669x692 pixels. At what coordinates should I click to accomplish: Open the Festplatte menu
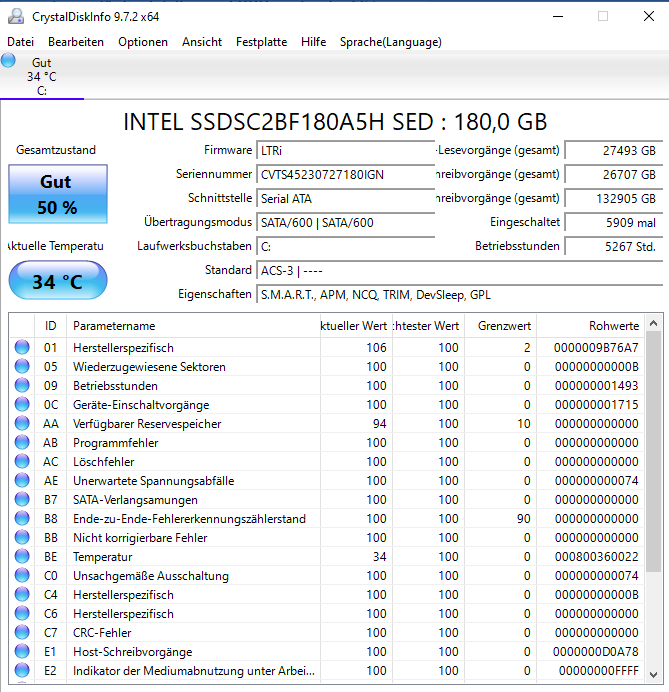pos(261,42)
